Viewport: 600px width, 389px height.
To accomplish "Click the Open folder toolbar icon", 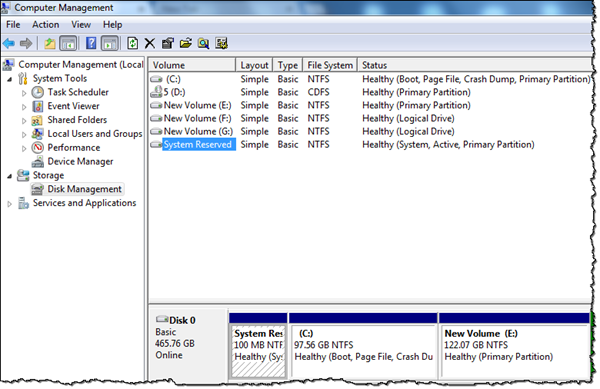I will point(186,43).
